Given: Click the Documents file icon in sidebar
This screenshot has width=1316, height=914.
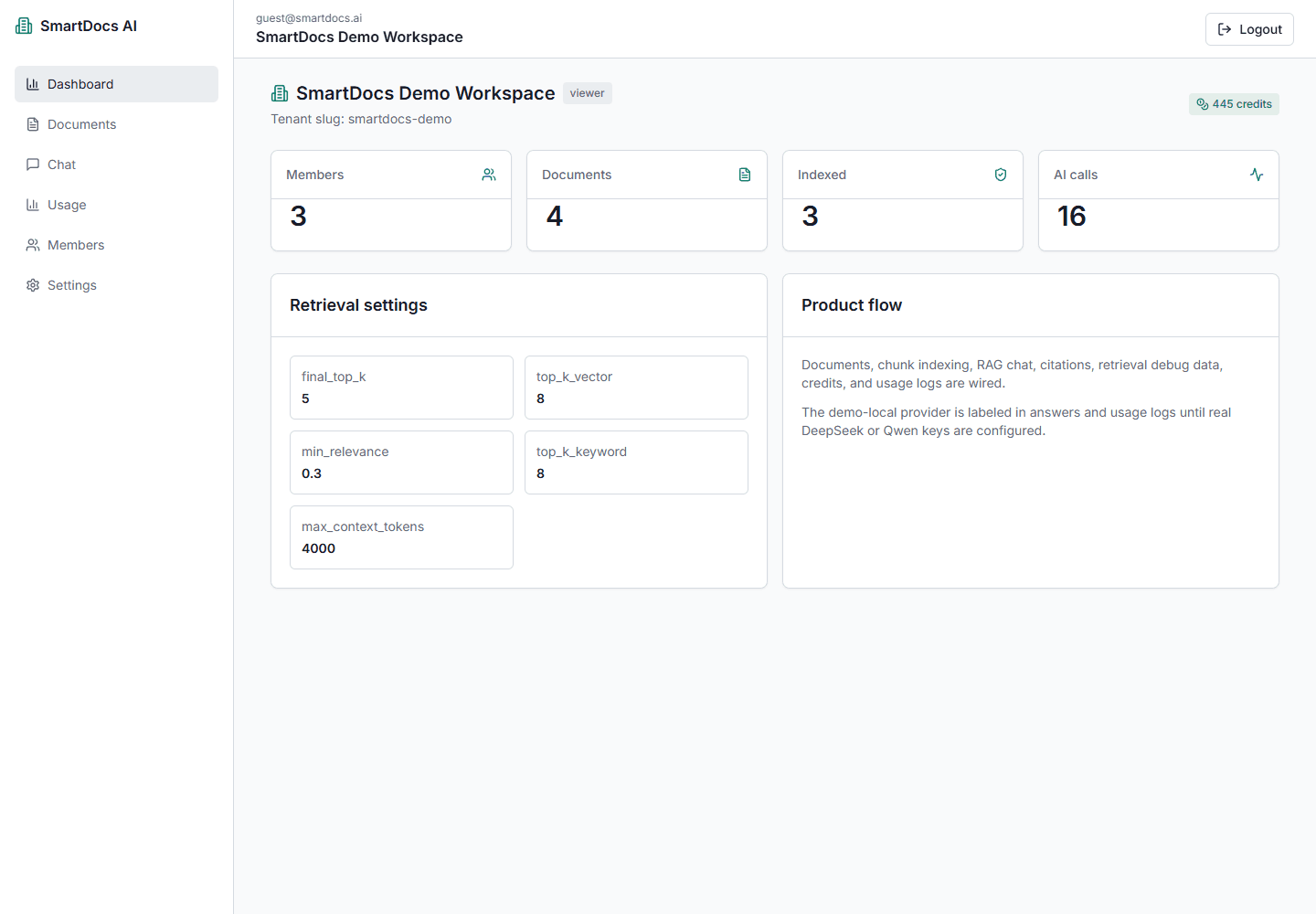Looking at the screenshot, I should click(33, 124).
